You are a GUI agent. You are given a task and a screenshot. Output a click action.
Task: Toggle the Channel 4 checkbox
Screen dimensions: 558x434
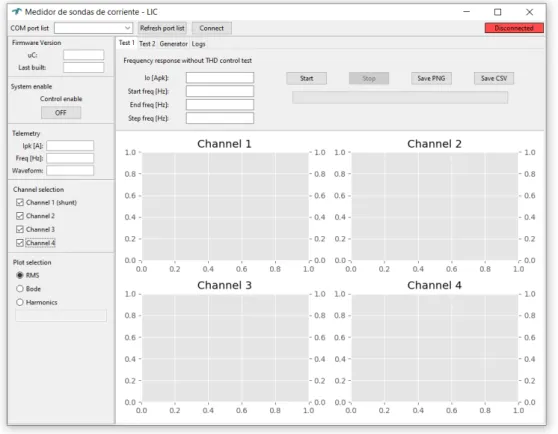20,243
